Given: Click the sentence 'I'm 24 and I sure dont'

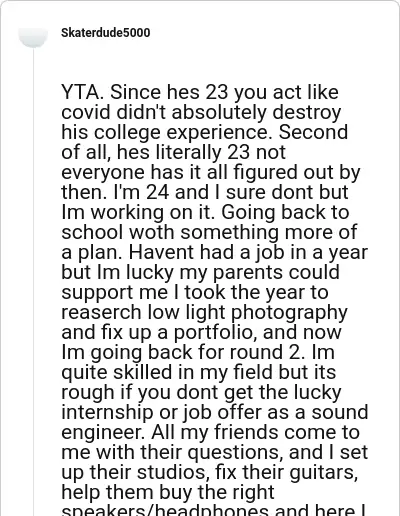Looking at the screenshot, I should (x=215, y=192).
